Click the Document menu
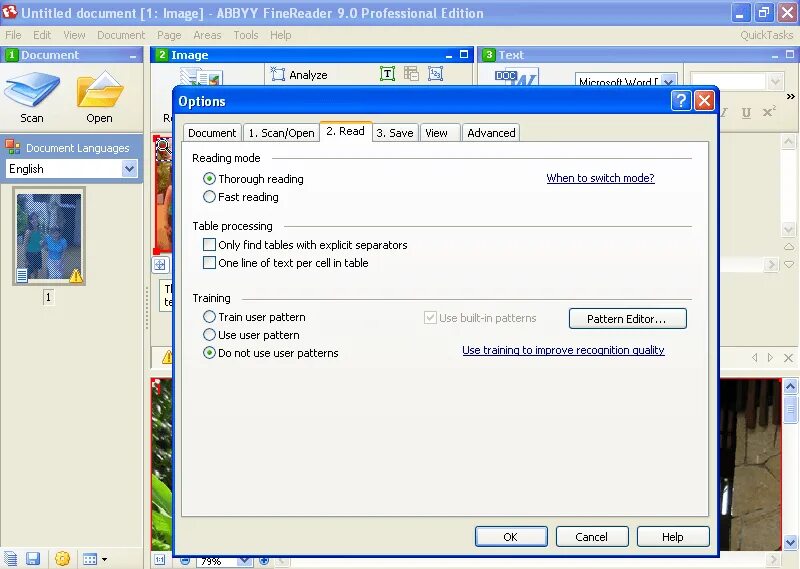 click(x=121, y=35)
